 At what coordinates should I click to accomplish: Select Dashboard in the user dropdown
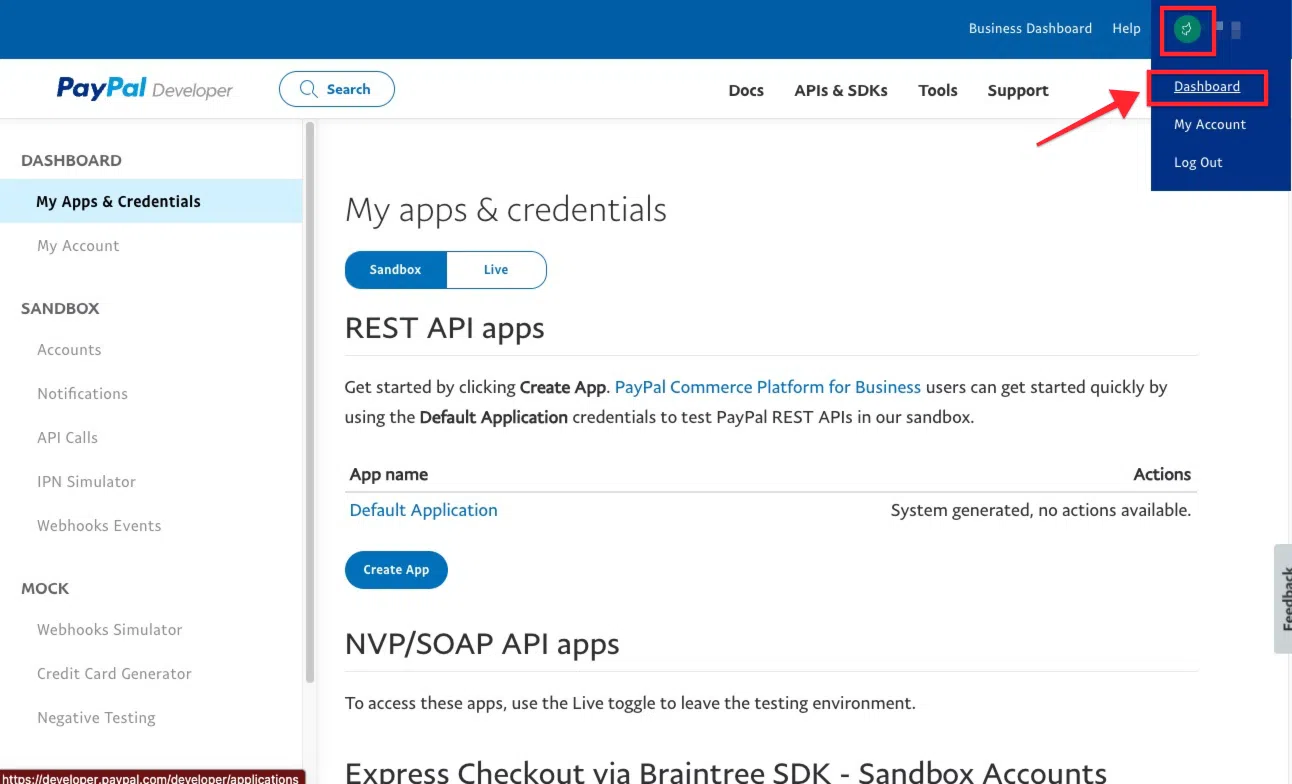click(1206, 87)
